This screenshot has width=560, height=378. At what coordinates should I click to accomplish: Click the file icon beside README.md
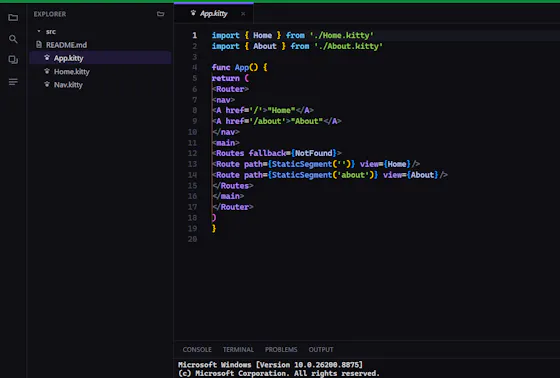[39, 44]
